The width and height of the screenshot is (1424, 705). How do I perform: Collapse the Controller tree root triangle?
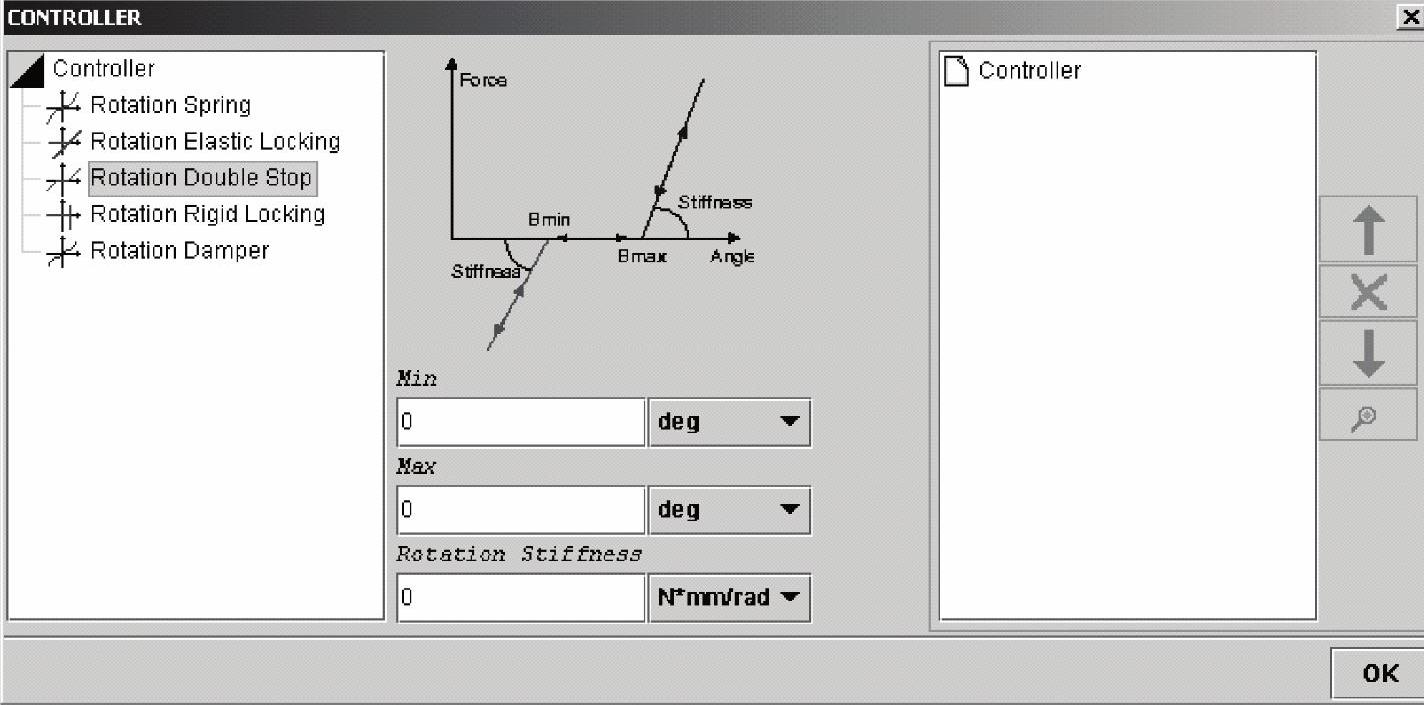pyautogui.click(x=27, y=70)
